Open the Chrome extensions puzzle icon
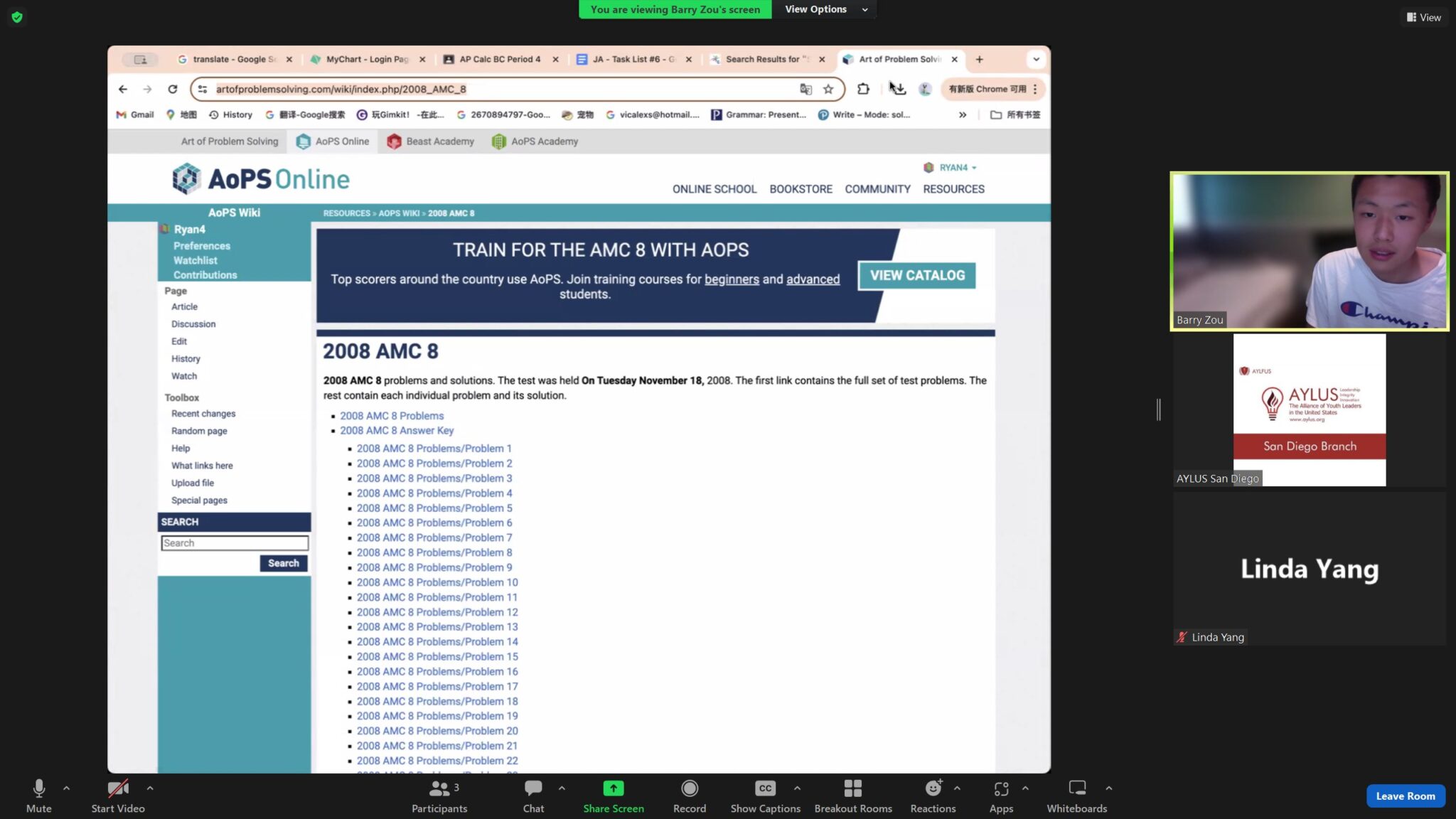1456x819 pixels. [863, 89]
